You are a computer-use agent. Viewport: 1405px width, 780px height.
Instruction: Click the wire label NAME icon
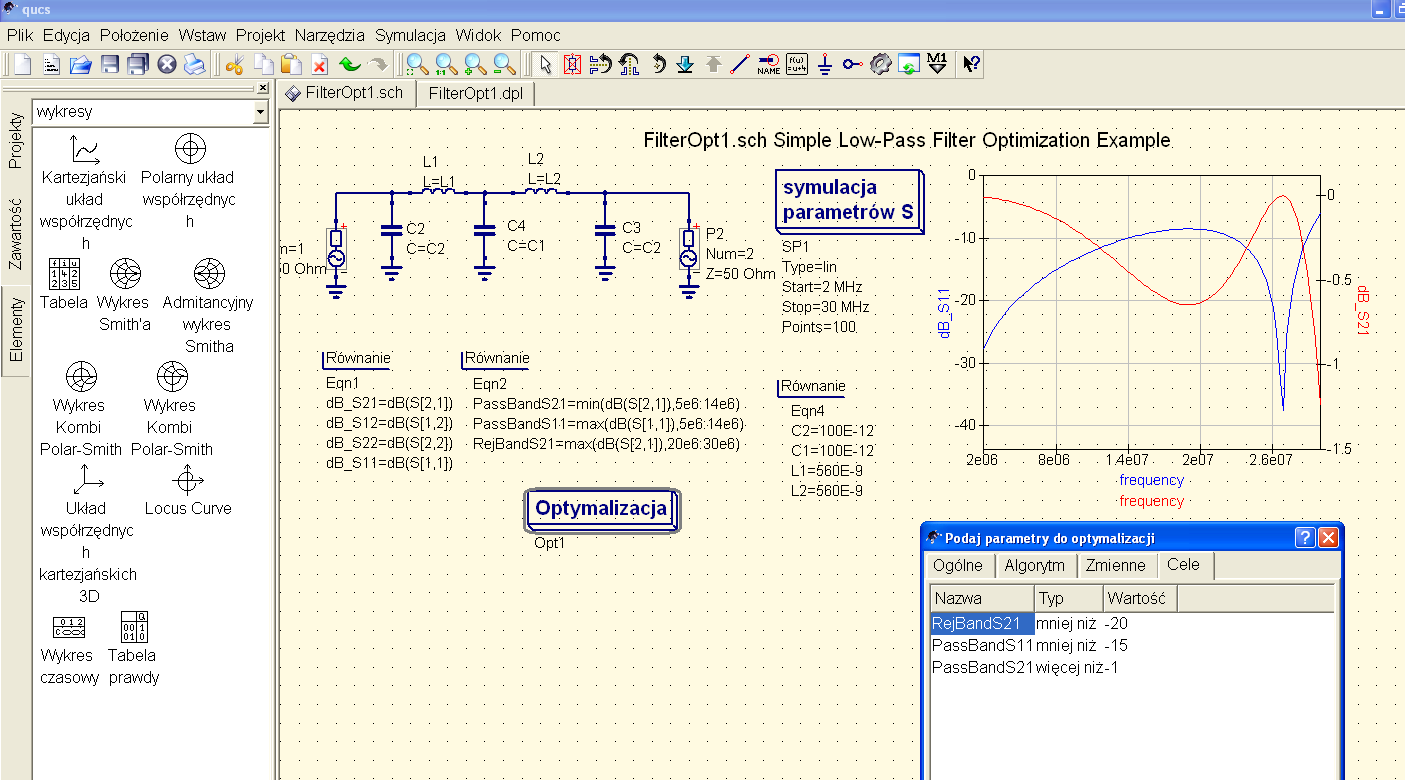click(x=768, y=65)
